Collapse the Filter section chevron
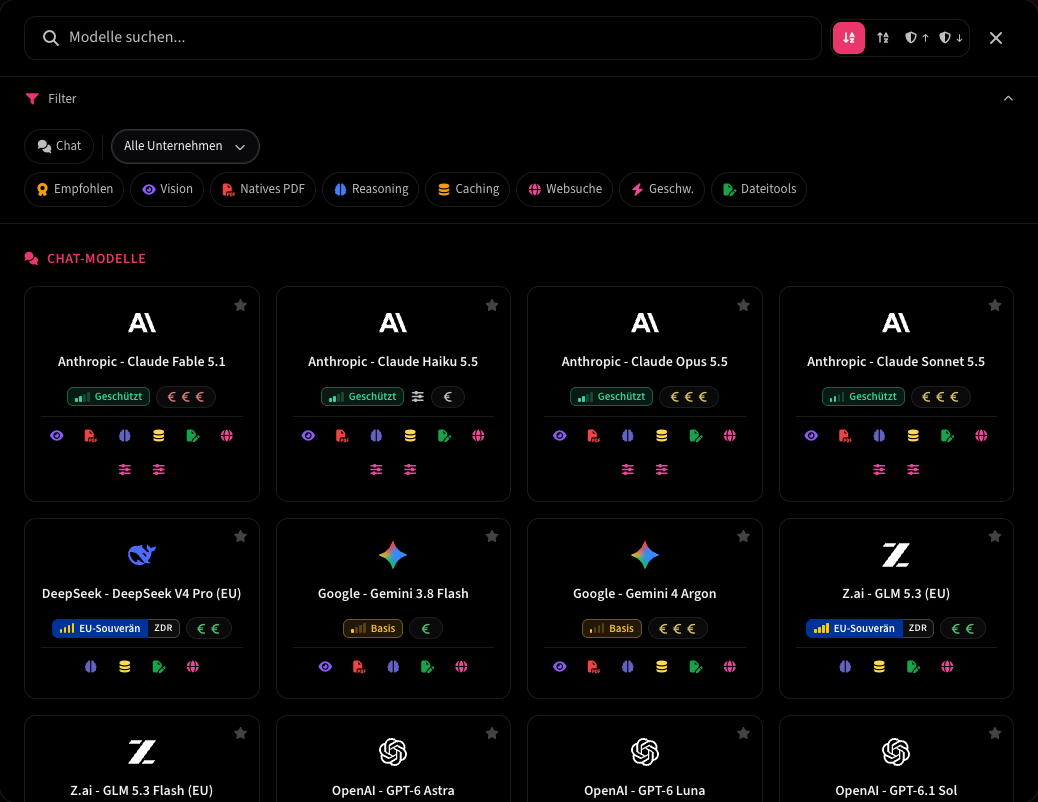This screenshot has height=802, width=1038. pyautogui.click(x=1008, y=99)
